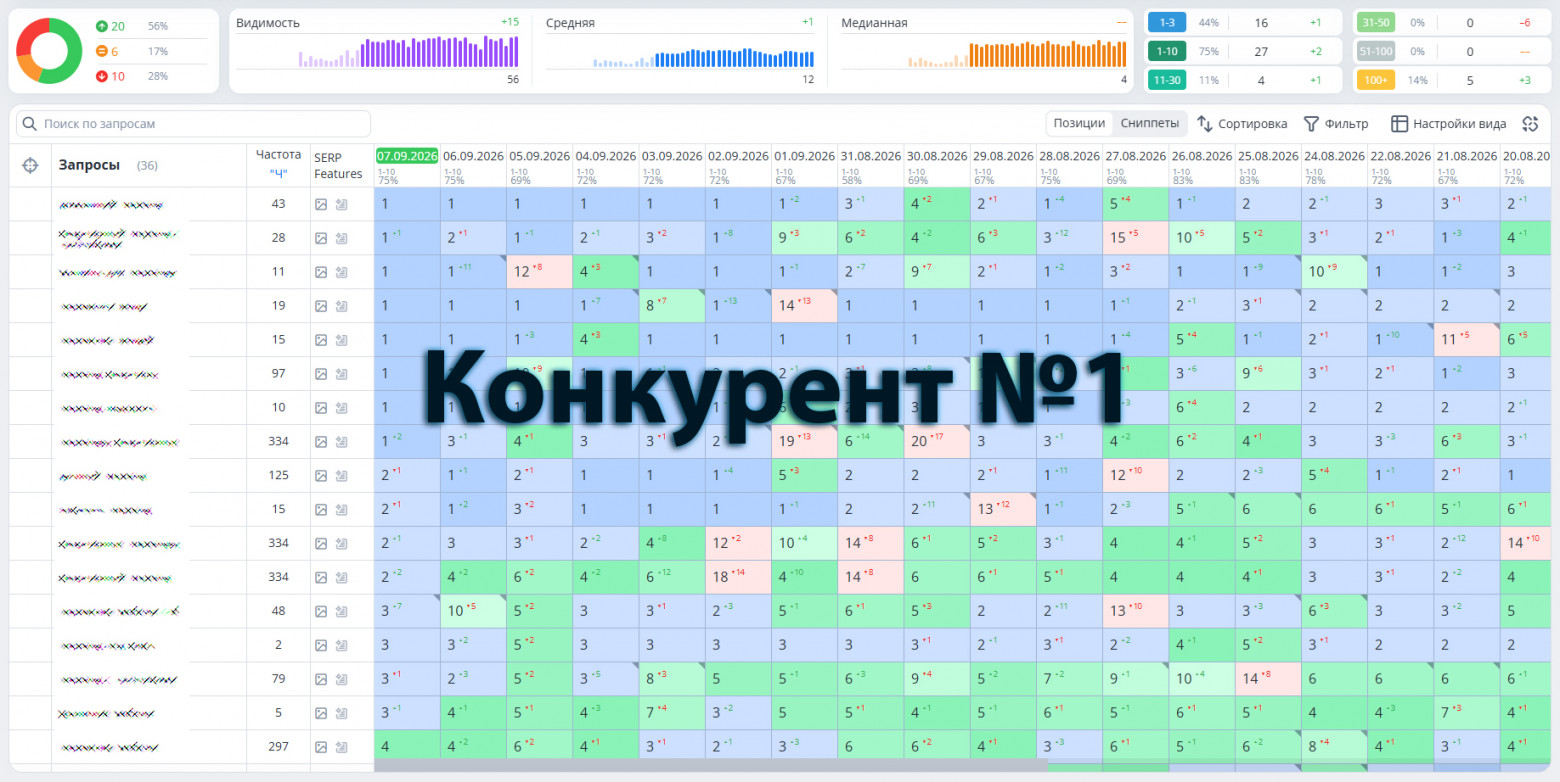Click the image SERP icon in the frequency 97 row
This screenshot has width=1560, height=782.
click(x=321, y=374)
